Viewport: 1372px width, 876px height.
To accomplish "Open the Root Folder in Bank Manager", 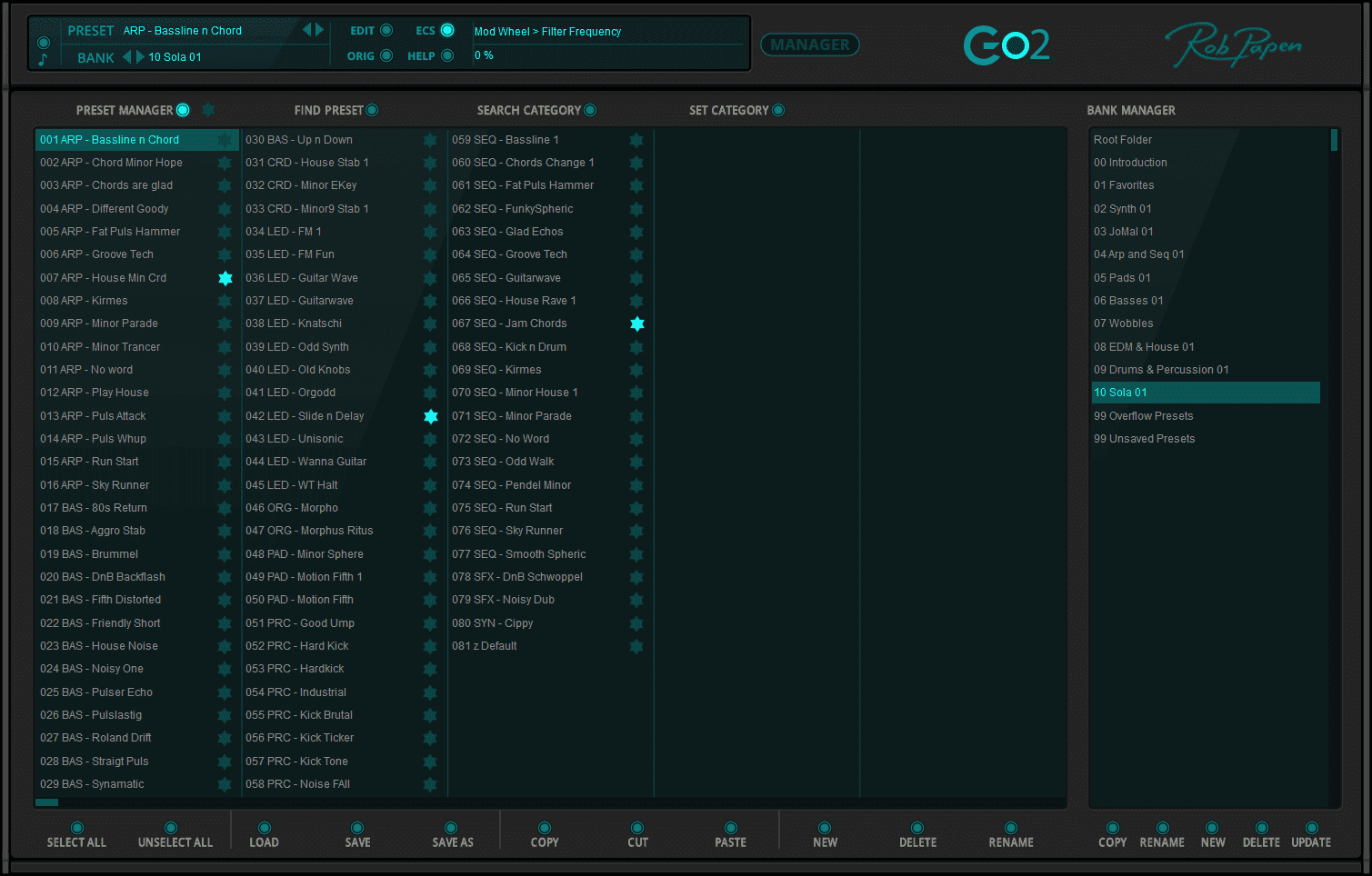I will point(1123,140).
